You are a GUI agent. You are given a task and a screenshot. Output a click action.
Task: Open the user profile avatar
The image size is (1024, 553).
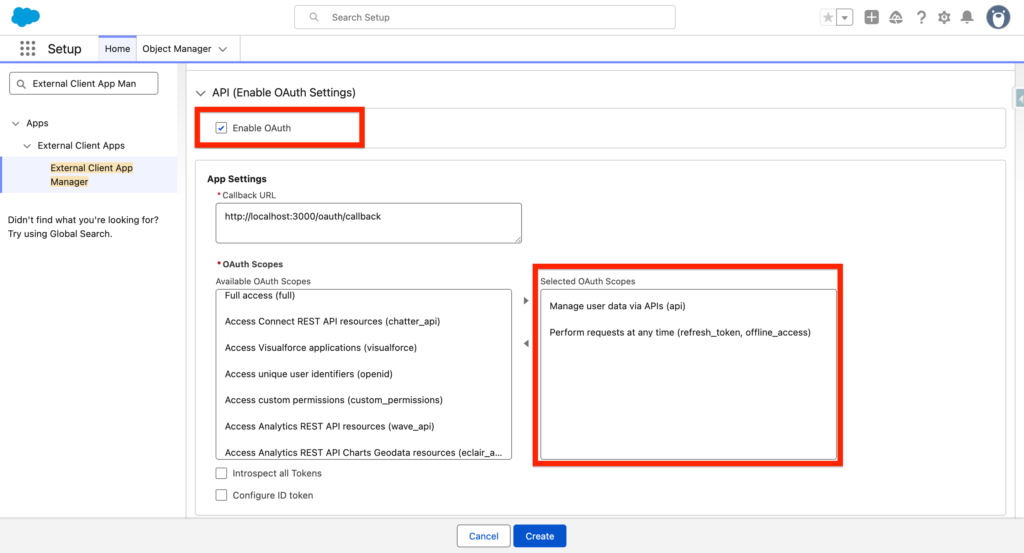[997, 17]
